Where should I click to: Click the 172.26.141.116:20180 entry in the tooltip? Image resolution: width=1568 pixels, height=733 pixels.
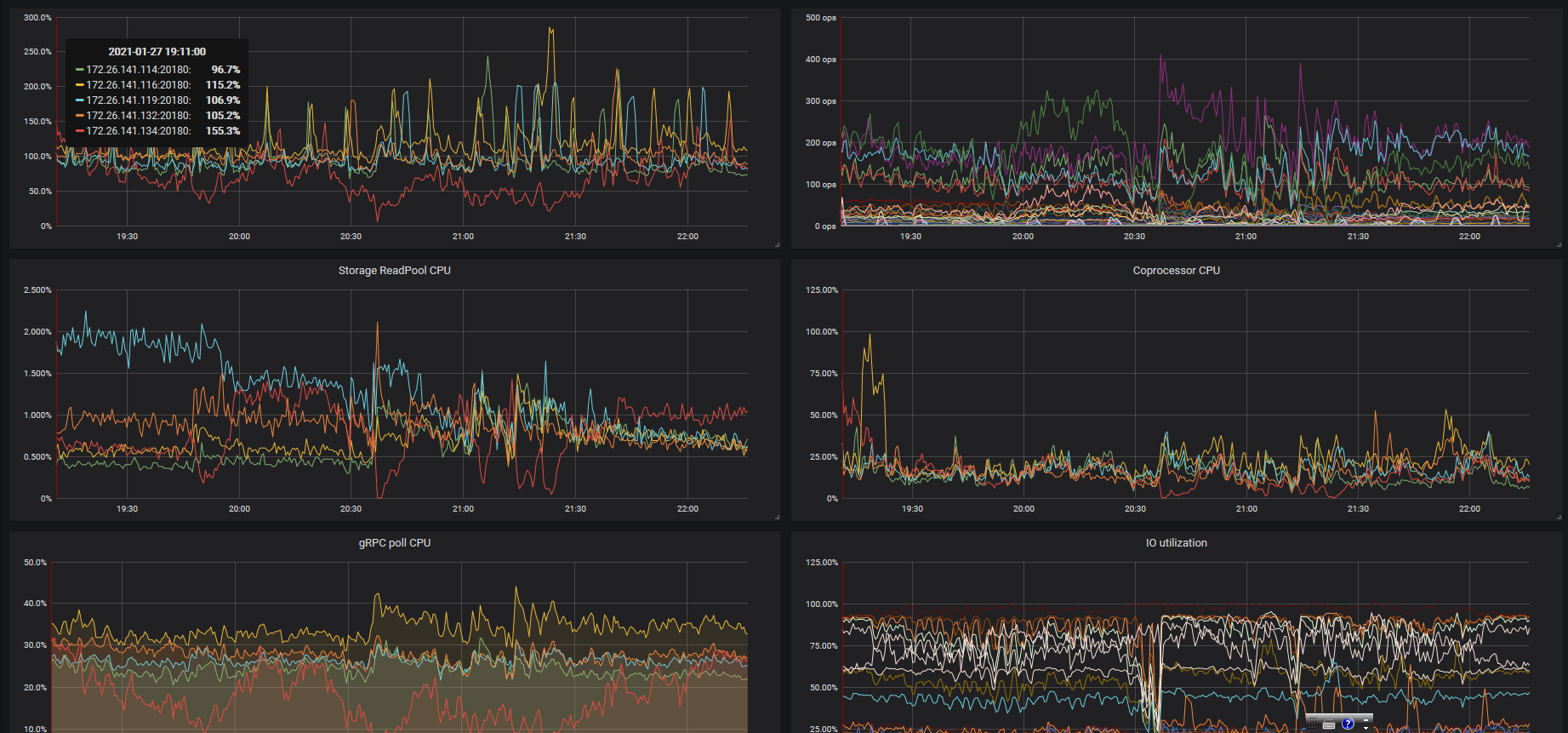coord(139,85)
